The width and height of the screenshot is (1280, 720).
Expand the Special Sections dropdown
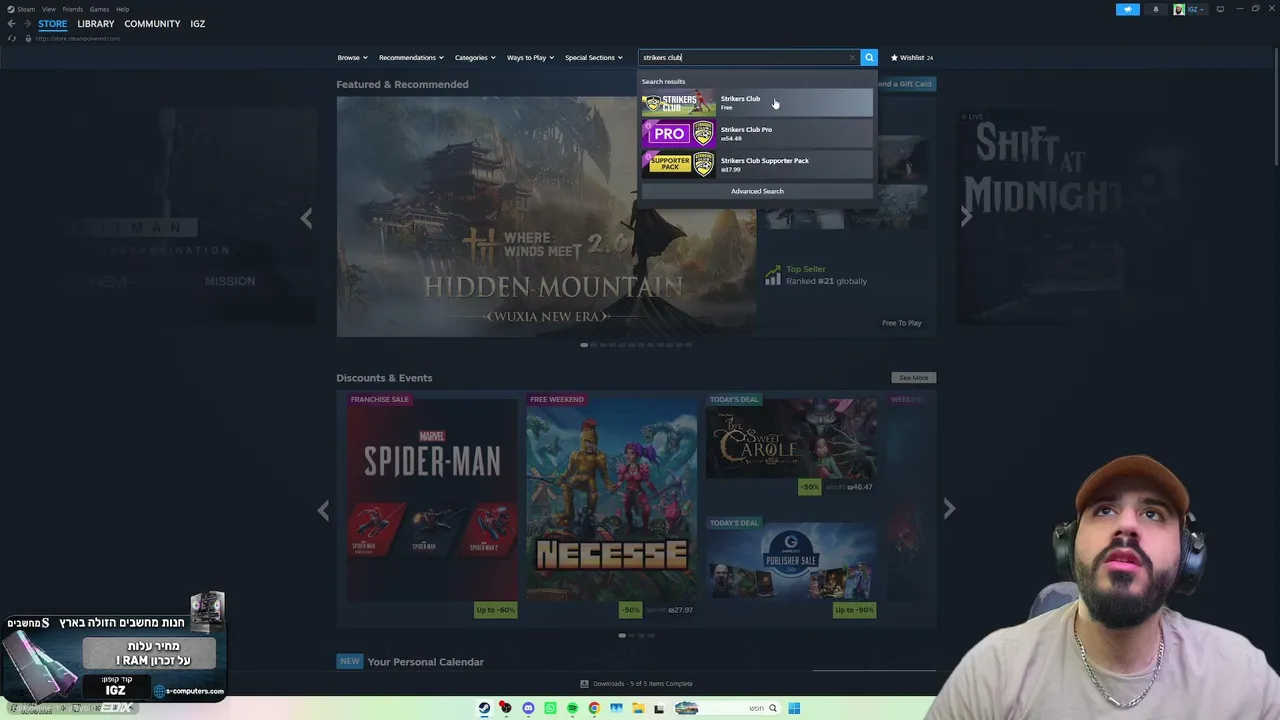[594, 58]
